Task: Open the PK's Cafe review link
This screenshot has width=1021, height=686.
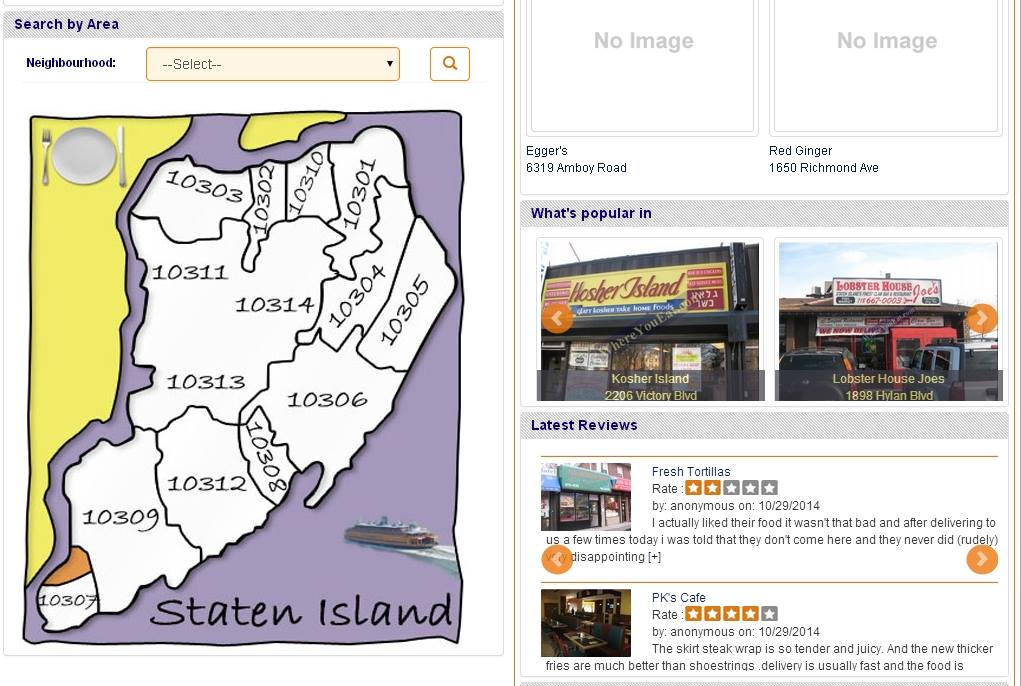Action: (x=678, y=598)
